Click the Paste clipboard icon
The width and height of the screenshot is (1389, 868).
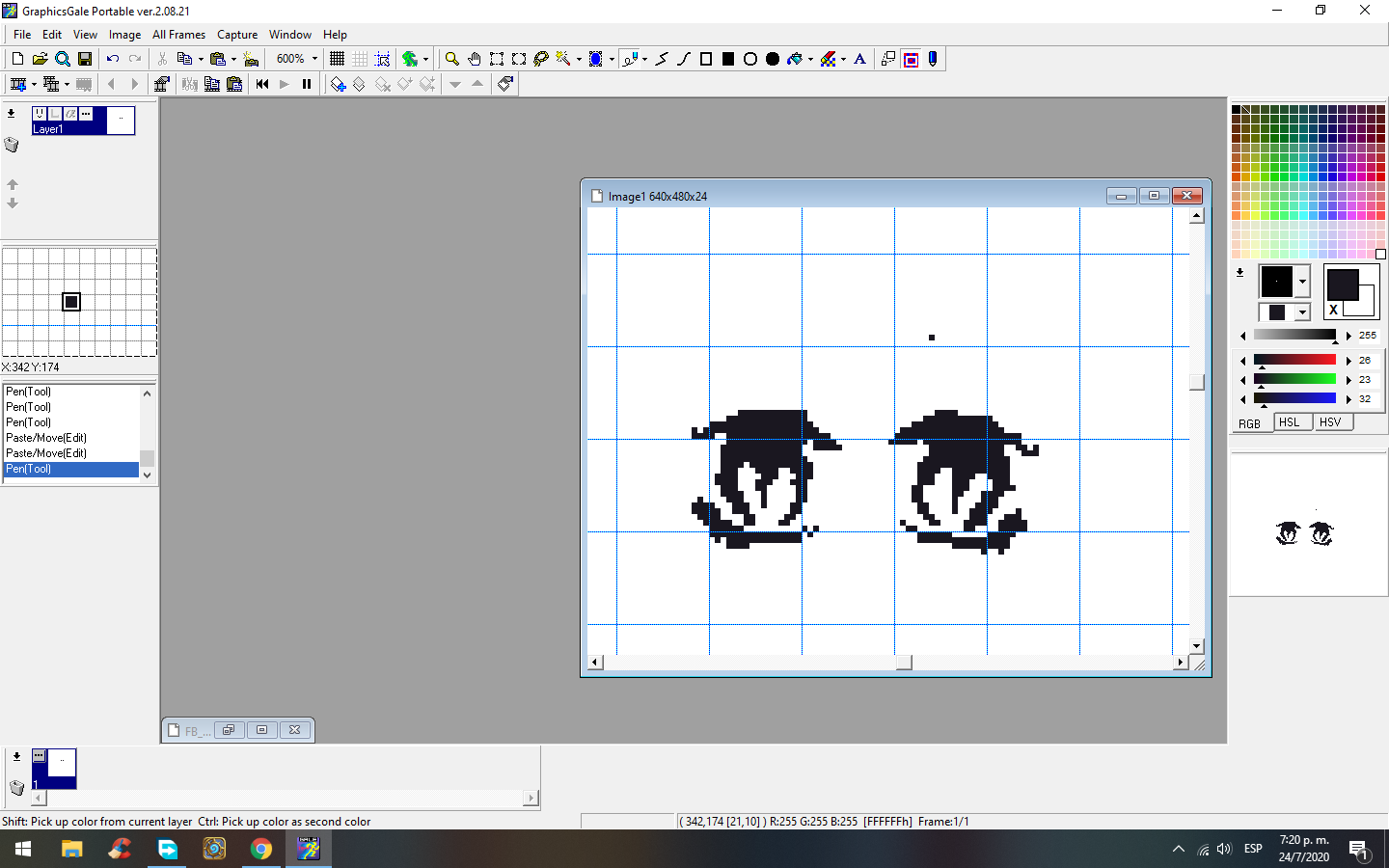[218, 59]
